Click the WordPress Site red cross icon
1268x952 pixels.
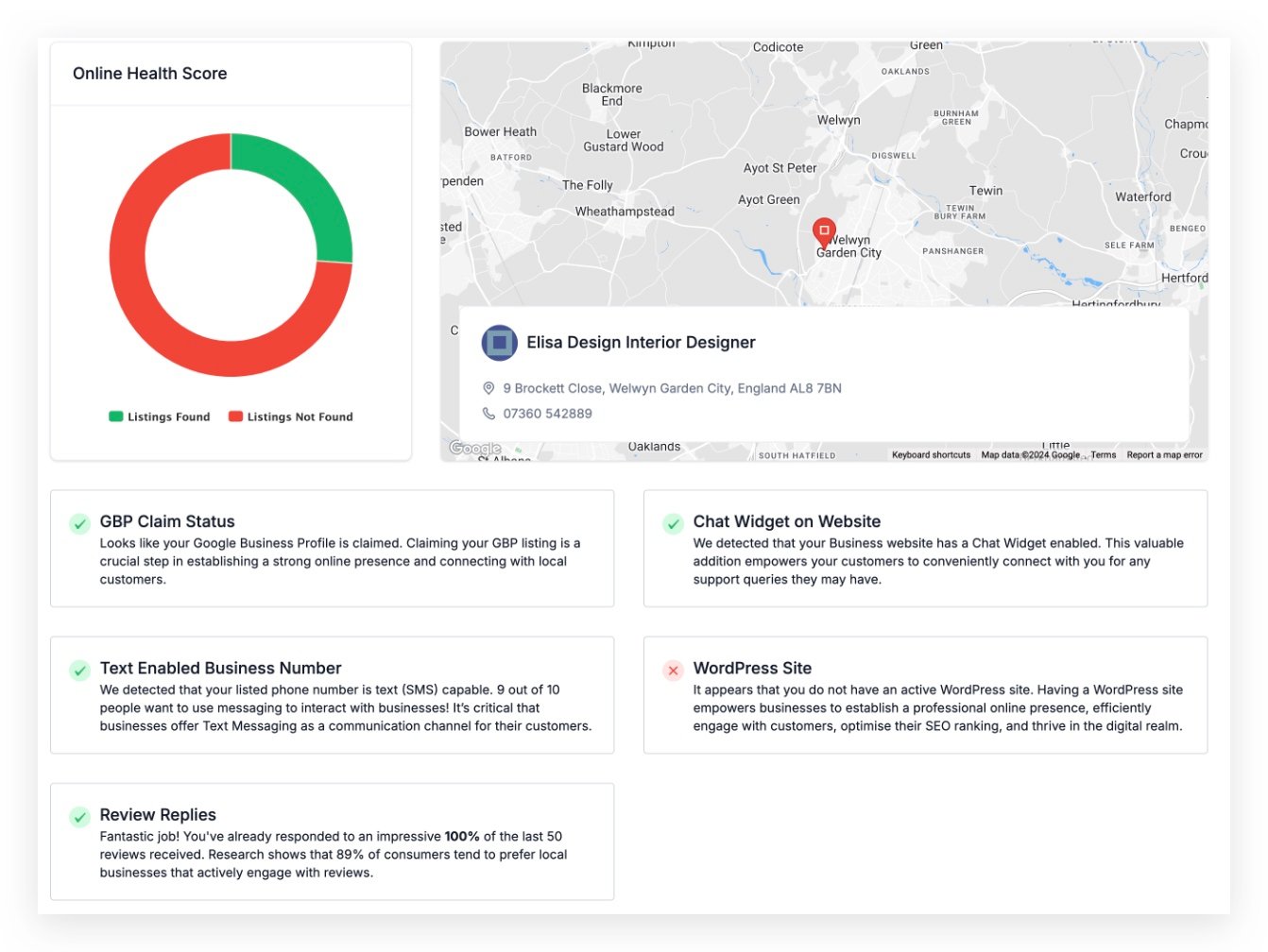pyautogui.click(x=673, y=671)
